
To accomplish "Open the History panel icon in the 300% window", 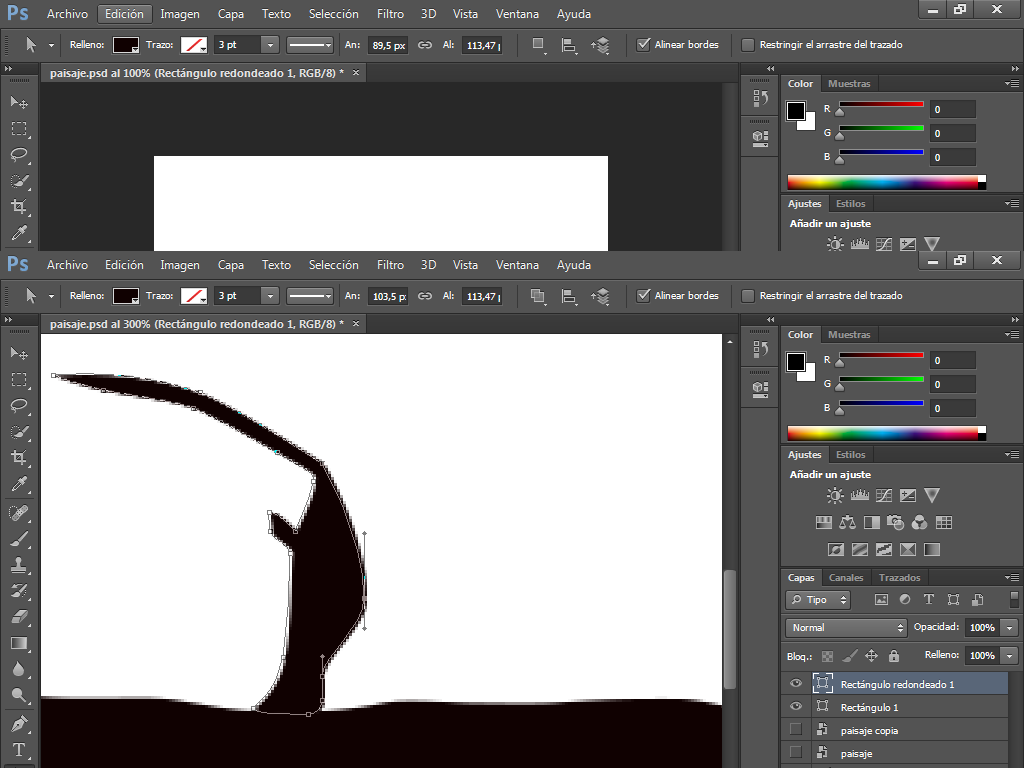I will (760, 349).
